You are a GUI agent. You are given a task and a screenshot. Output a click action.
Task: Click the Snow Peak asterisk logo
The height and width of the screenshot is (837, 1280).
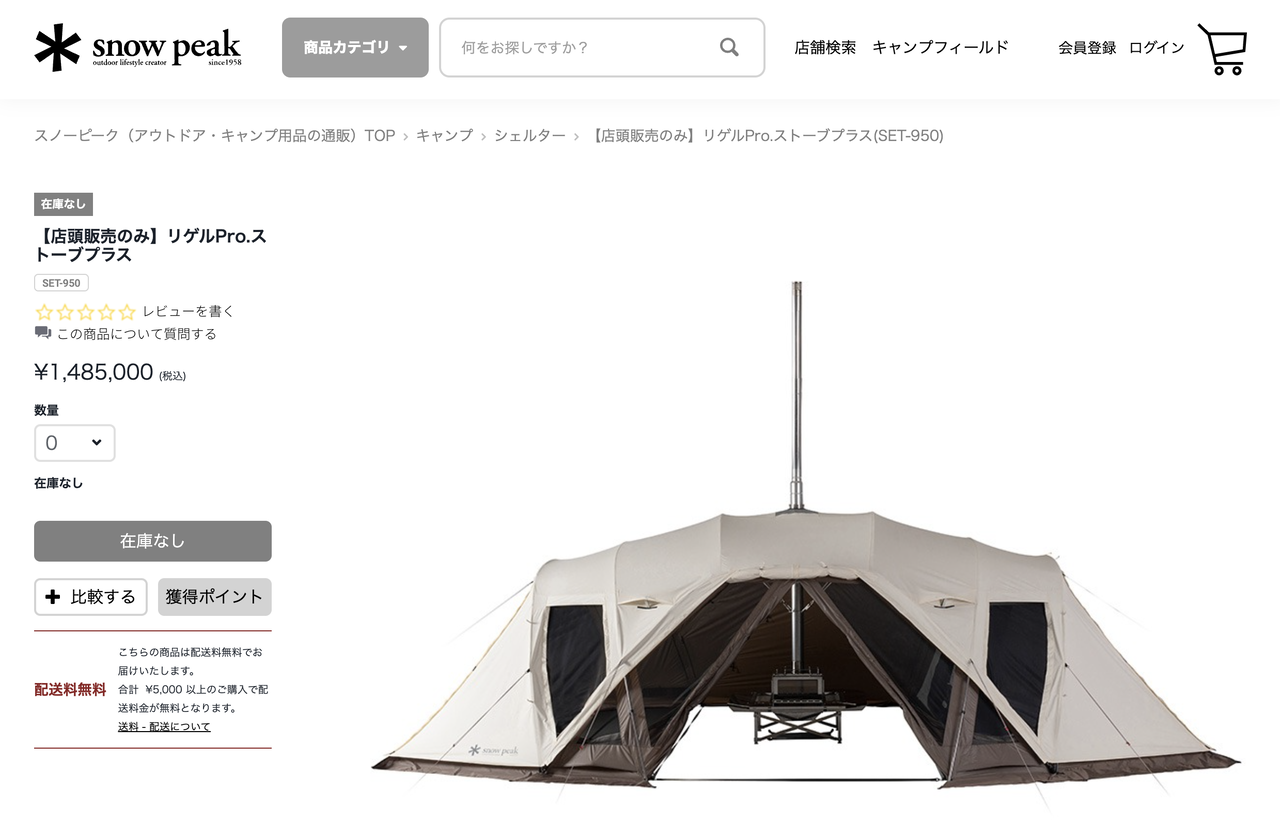point(57,47)
